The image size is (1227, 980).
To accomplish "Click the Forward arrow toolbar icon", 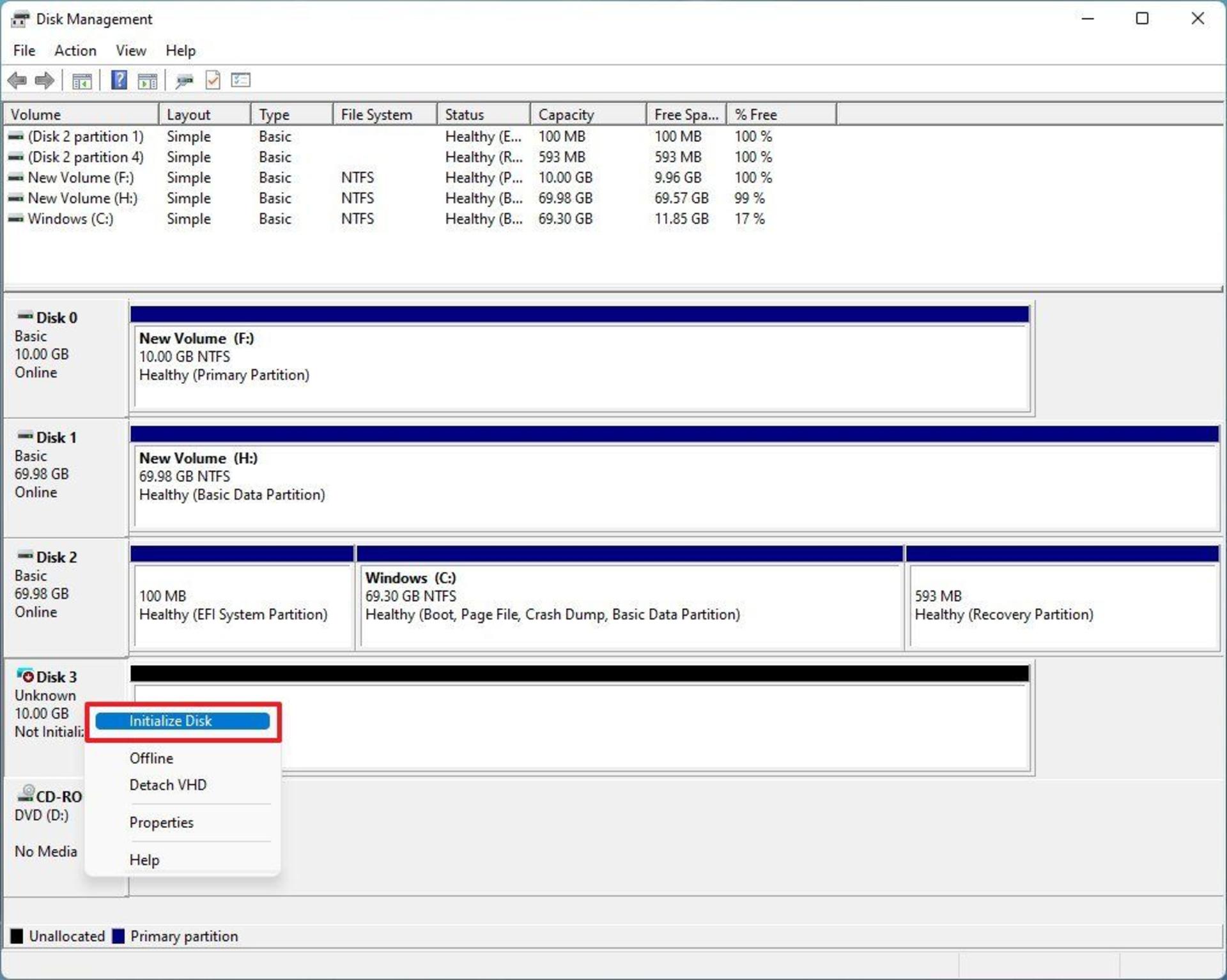I will [x=45, y=80].
